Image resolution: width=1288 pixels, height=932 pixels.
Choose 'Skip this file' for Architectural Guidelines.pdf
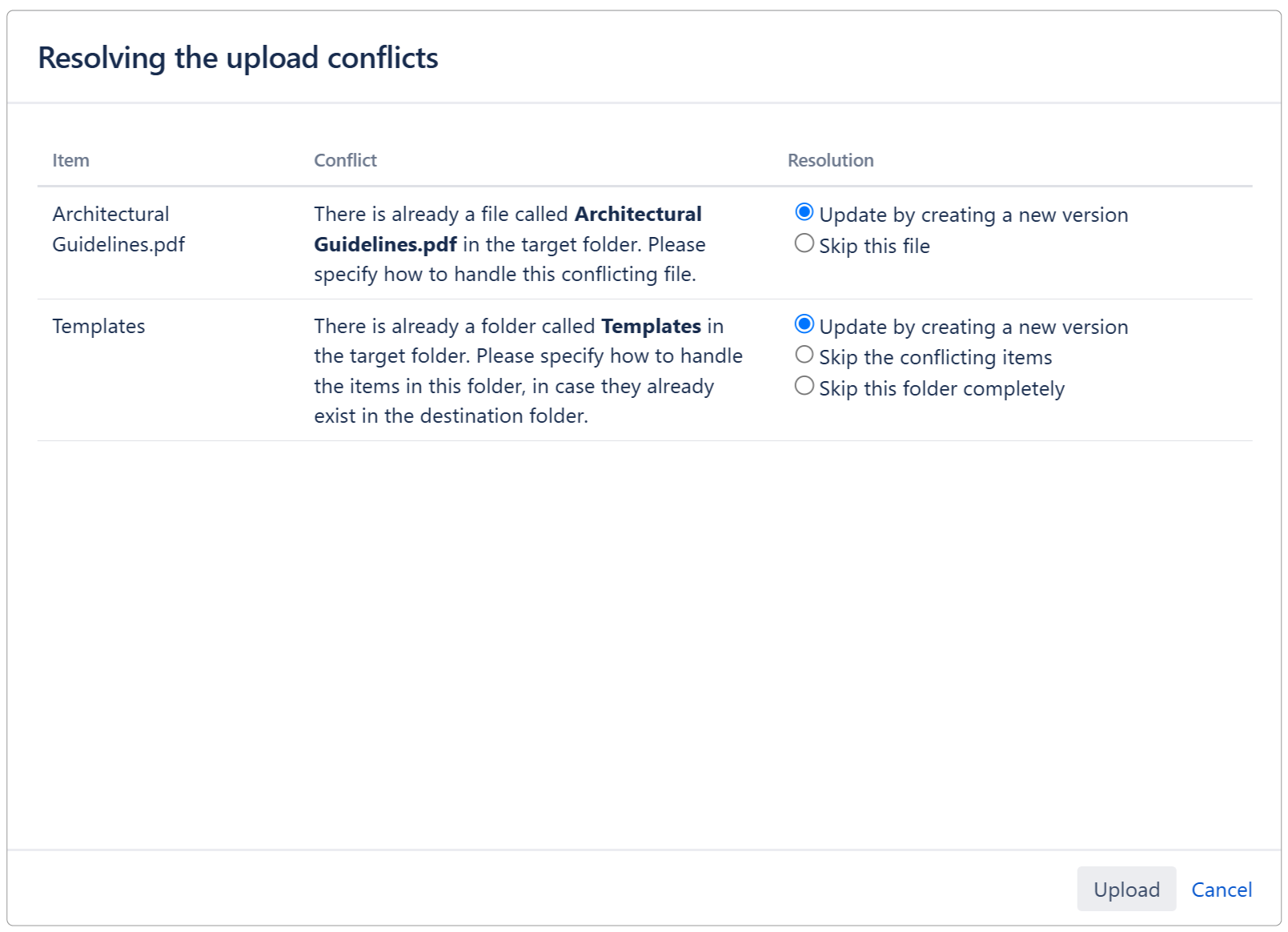[804, 244]
